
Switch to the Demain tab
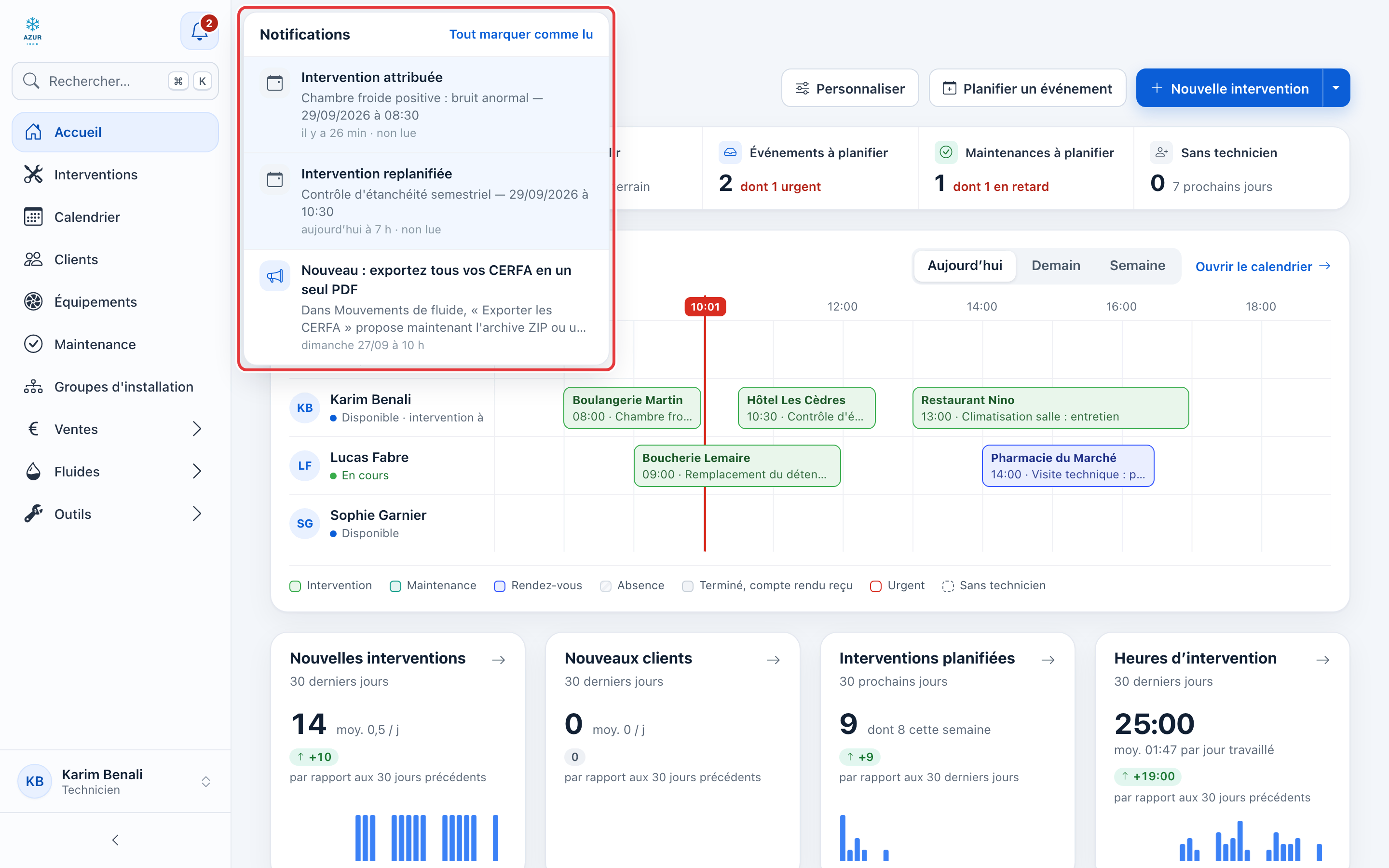1056,266
